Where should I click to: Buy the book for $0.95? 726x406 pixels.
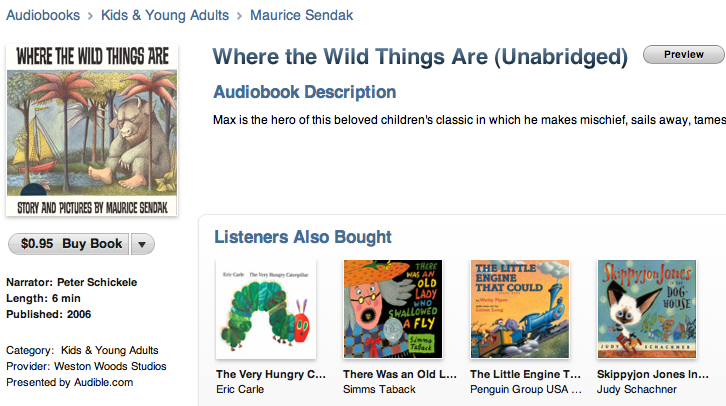click(x=69, y=244)
